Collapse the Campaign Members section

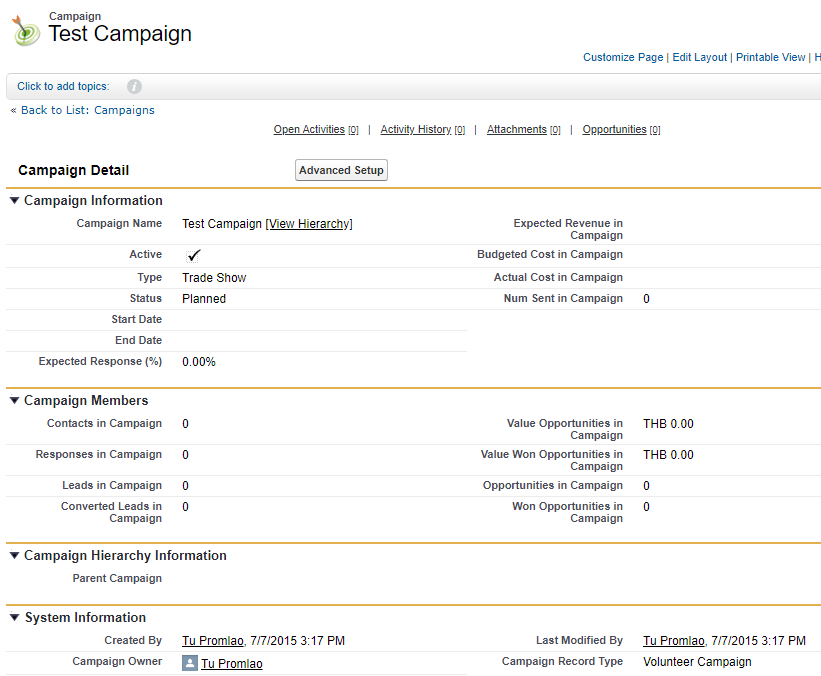[x=14, y=401]
